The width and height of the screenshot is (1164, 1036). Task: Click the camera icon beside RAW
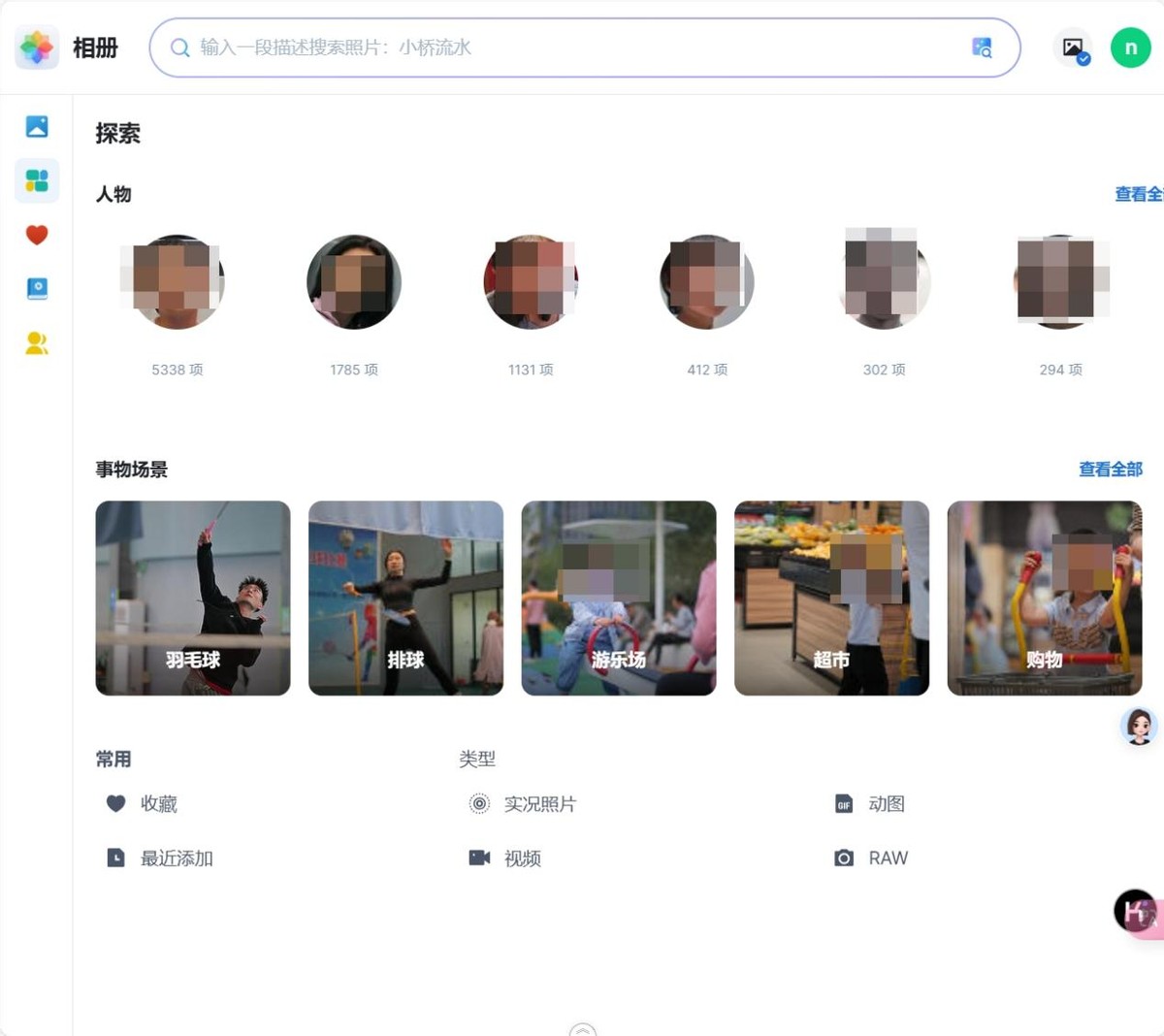pyautogui.click(x=844, y=858)
